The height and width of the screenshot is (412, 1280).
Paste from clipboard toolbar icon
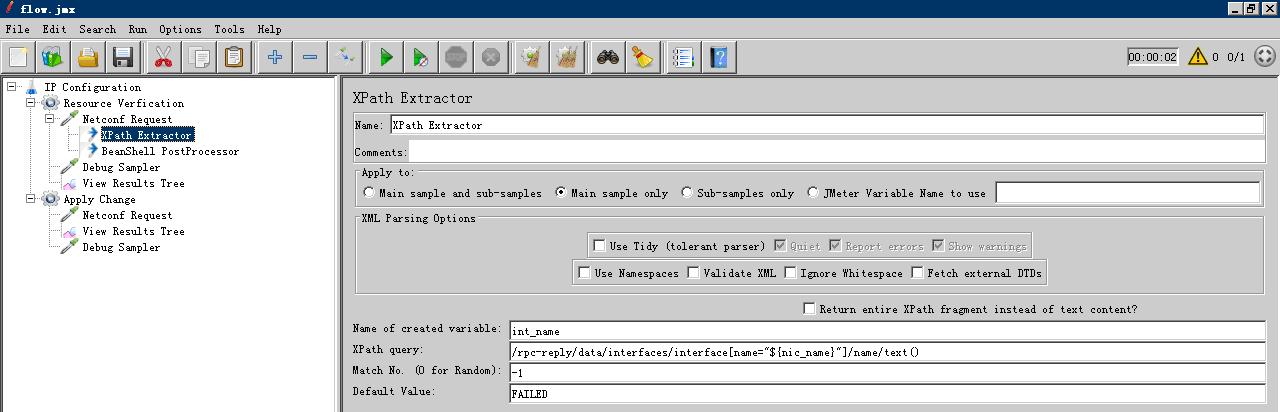(234, 57)
